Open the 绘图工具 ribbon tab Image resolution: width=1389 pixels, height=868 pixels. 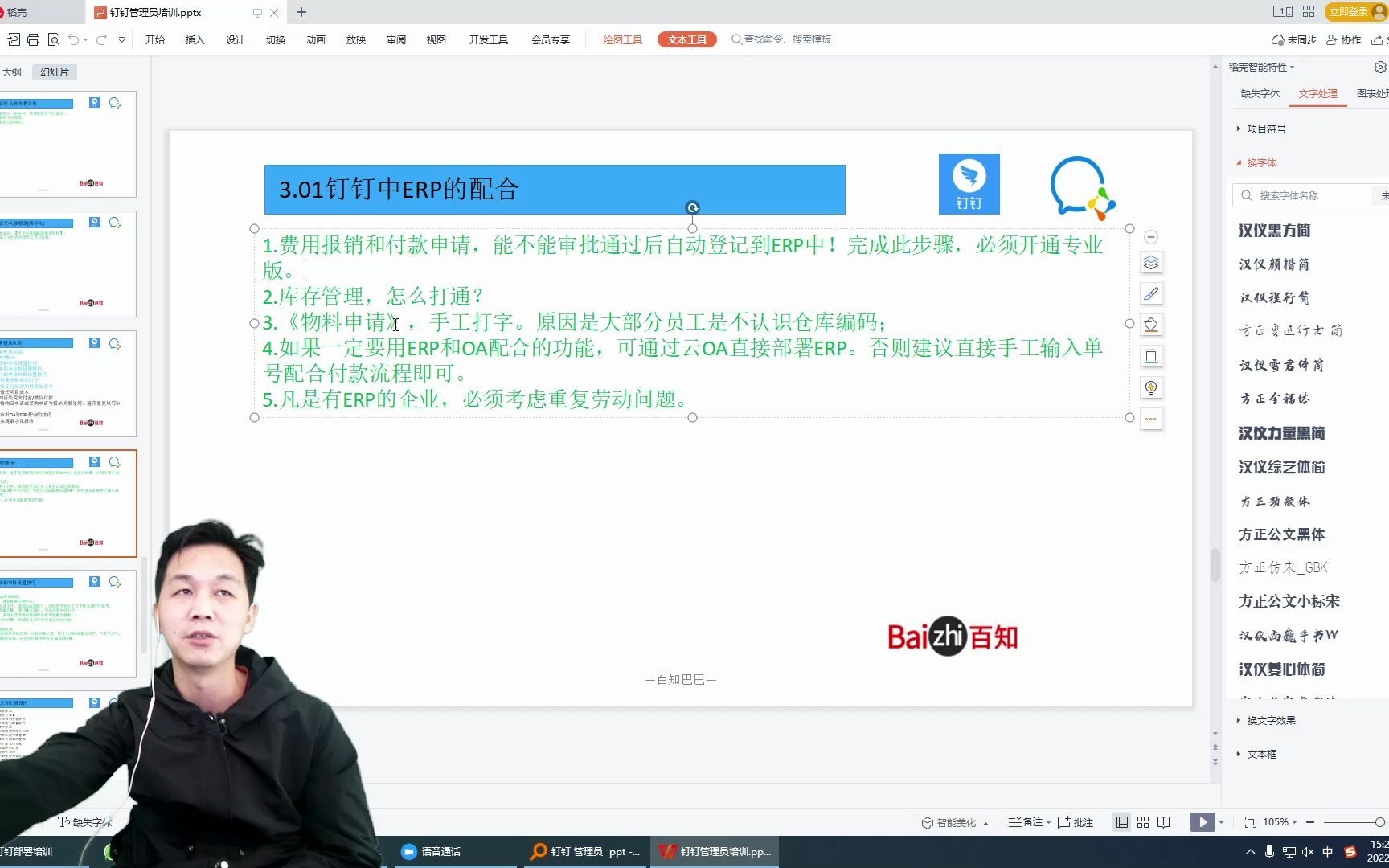(623, 39)
